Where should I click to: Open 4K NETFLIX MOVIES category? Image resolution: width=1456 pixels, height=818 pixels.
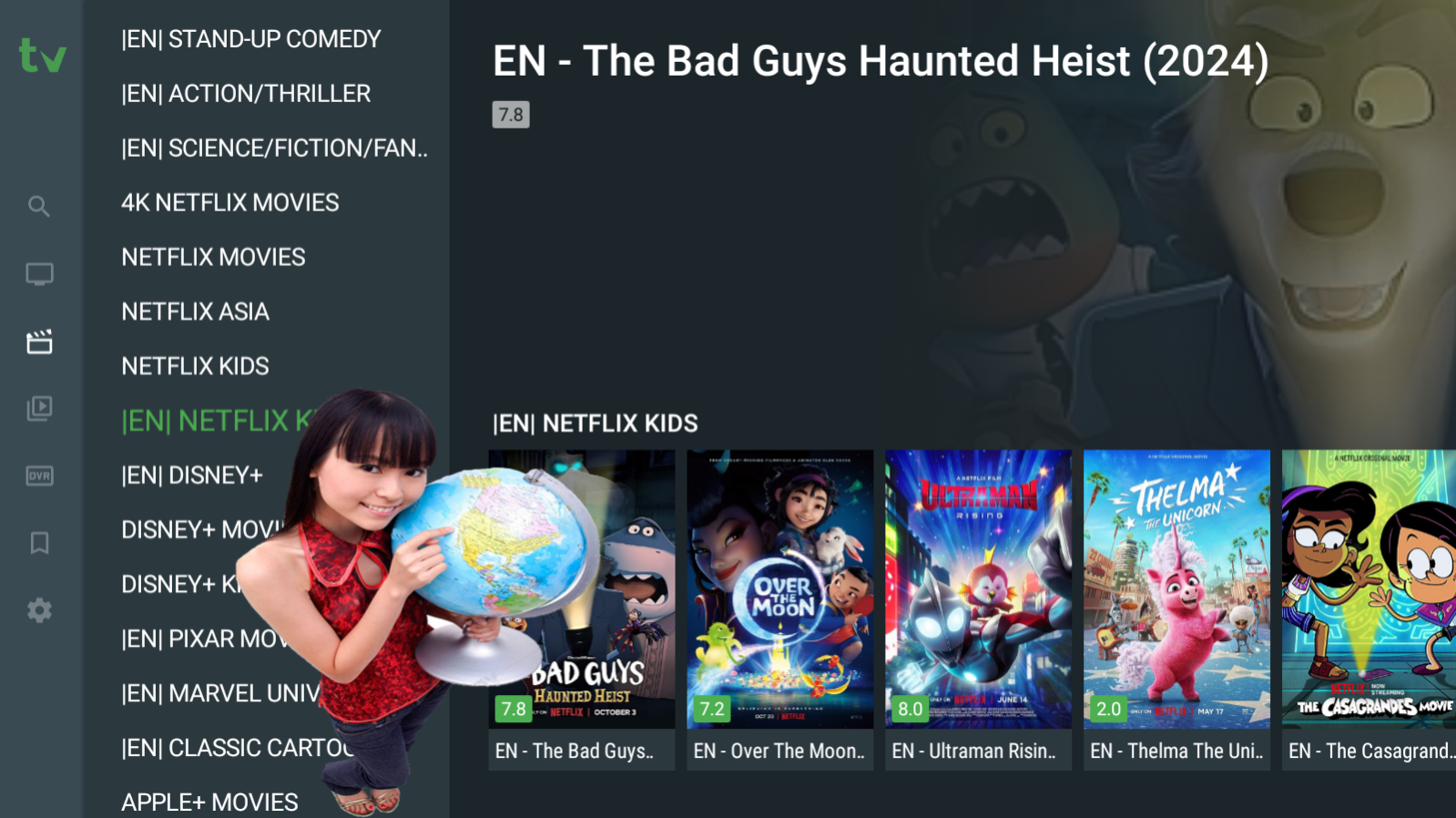(230, 202)
